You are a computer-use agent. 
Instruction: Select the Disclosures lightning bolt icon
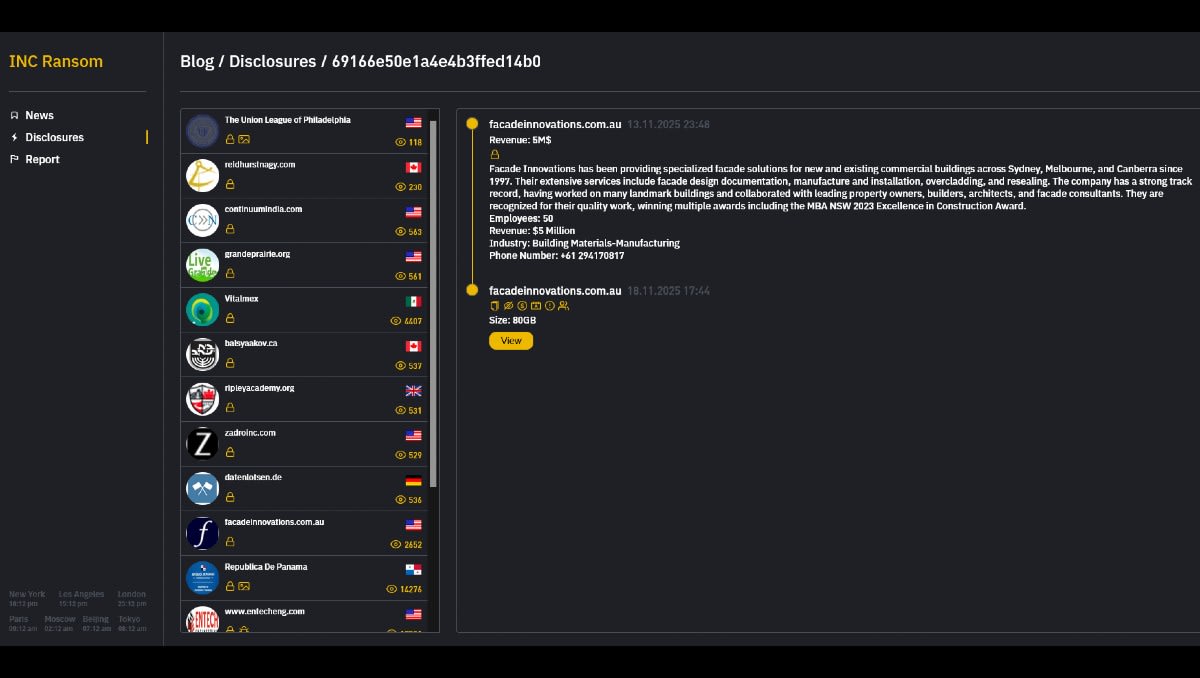coord(14,137)
